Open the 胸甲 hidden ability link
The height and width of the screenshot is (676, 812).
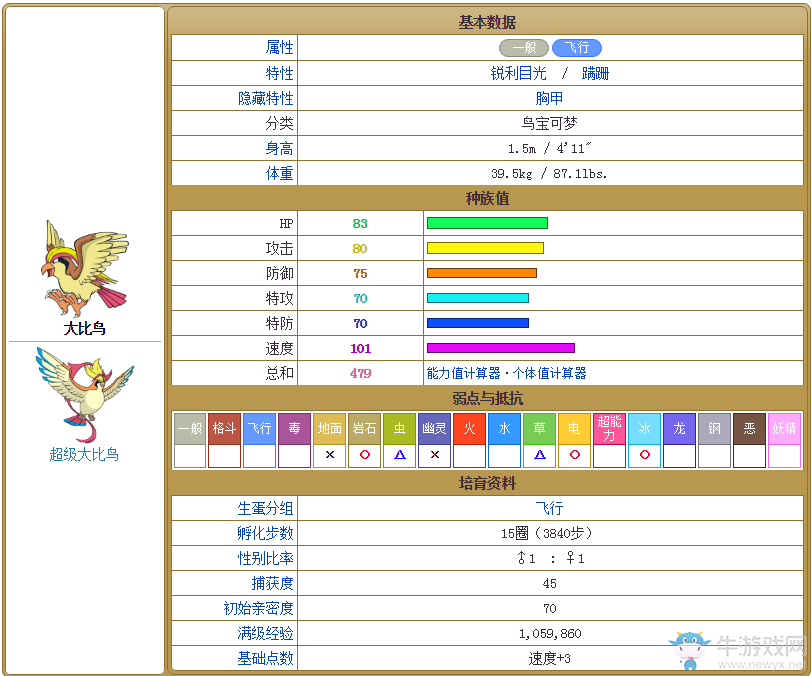pos(549,98)
